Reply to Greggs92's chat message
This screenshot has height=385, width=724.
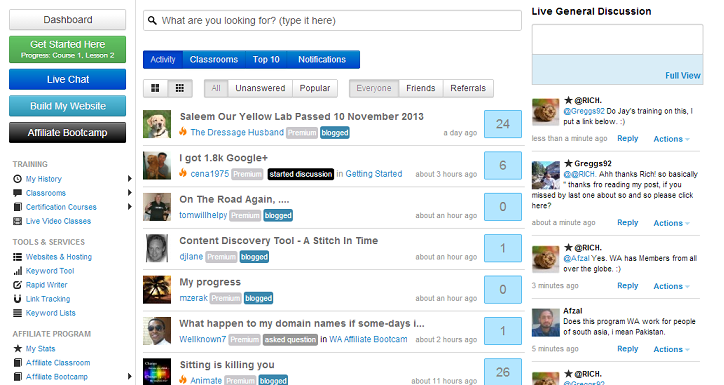[x=627, y=223]
